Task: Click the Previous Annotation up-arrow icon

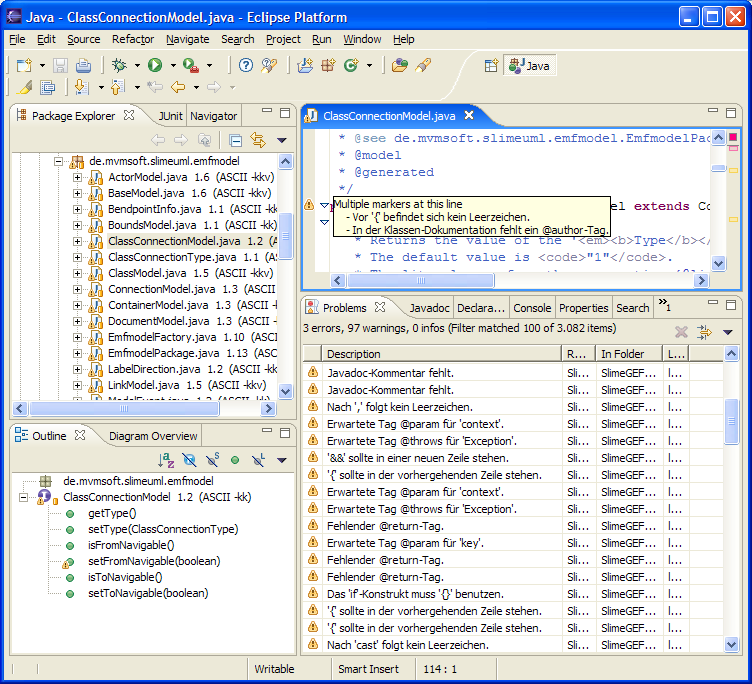Action: click(118, 87)
